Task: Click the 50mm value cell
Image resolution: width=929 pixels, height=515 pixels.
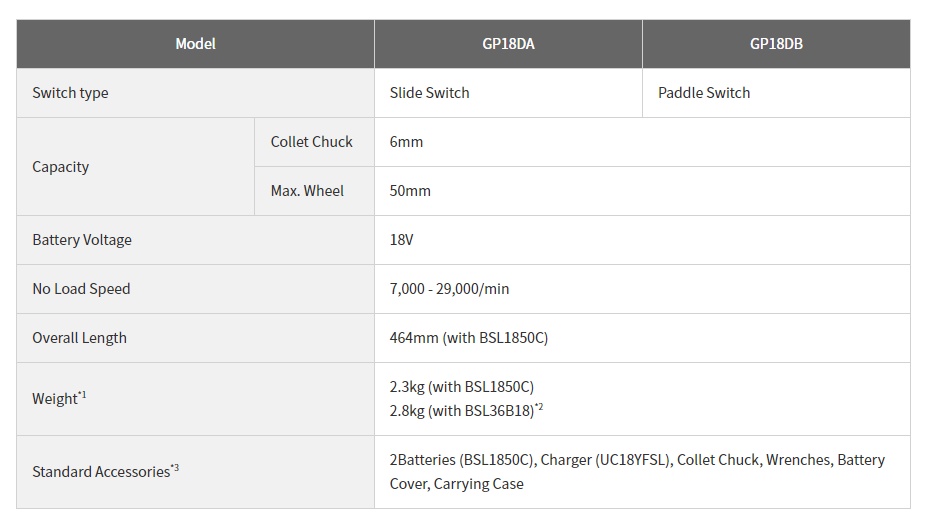Action: pos(642,191)
